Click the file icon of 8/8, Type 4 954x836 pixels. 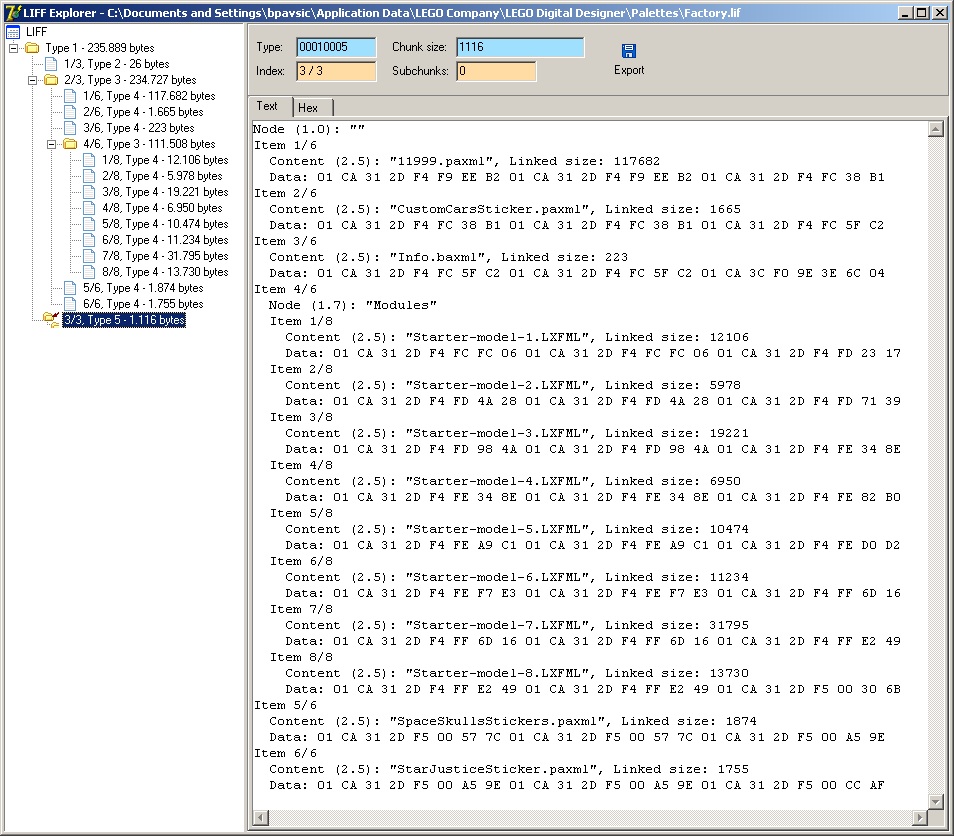pos(89,272)
